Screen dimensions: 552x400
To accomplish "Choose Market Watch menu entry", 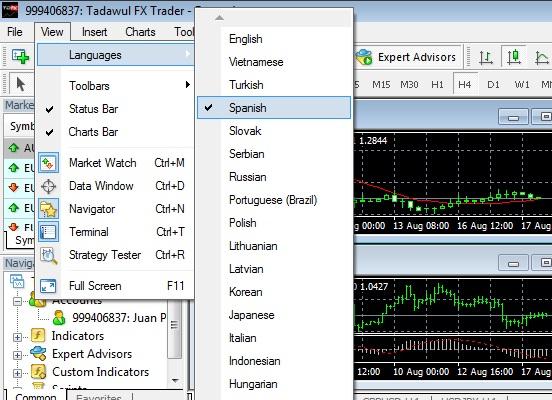I will pos(115,163).
